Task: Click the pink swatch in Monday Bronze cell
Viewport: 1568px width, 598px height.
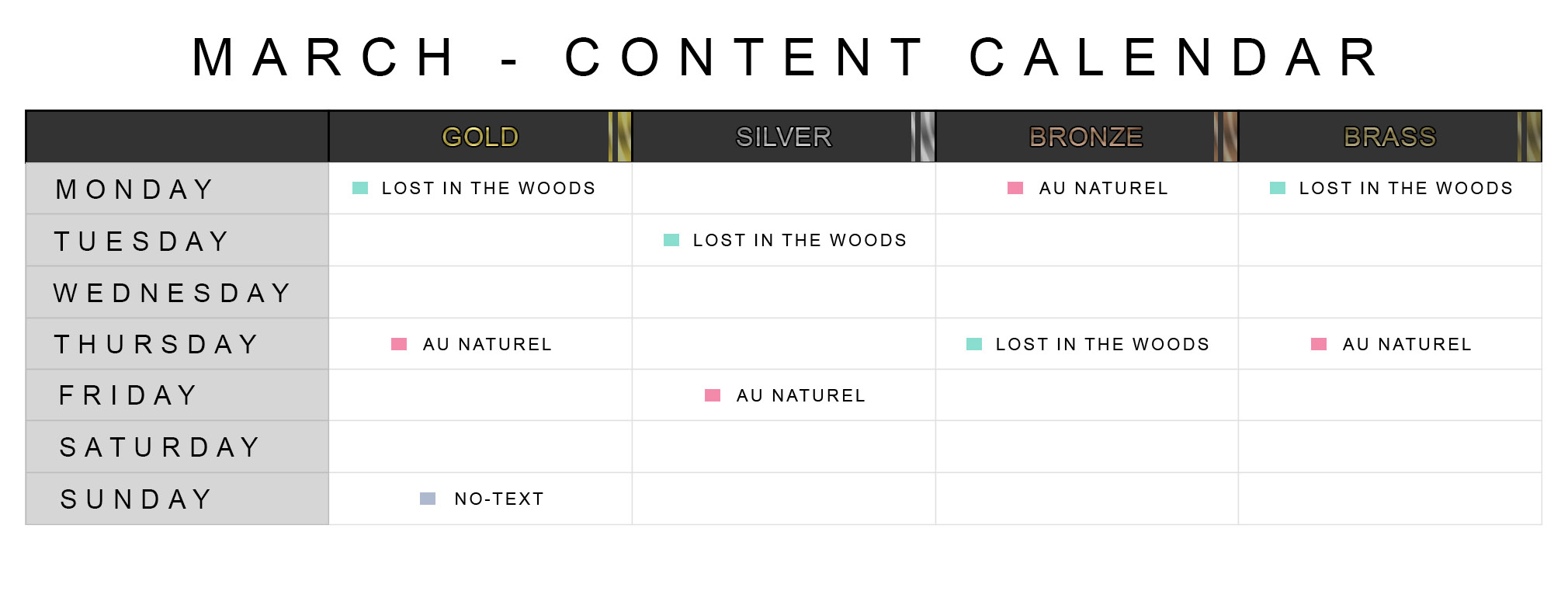Action: [1015, 188]
